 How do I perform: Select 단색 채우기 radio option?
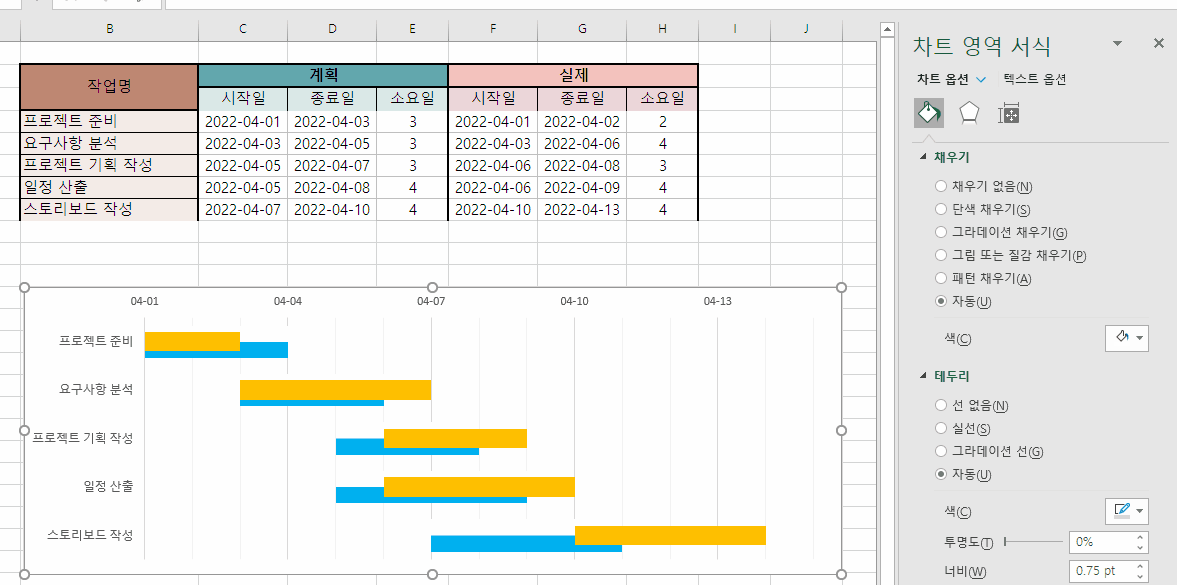[941, 210]
